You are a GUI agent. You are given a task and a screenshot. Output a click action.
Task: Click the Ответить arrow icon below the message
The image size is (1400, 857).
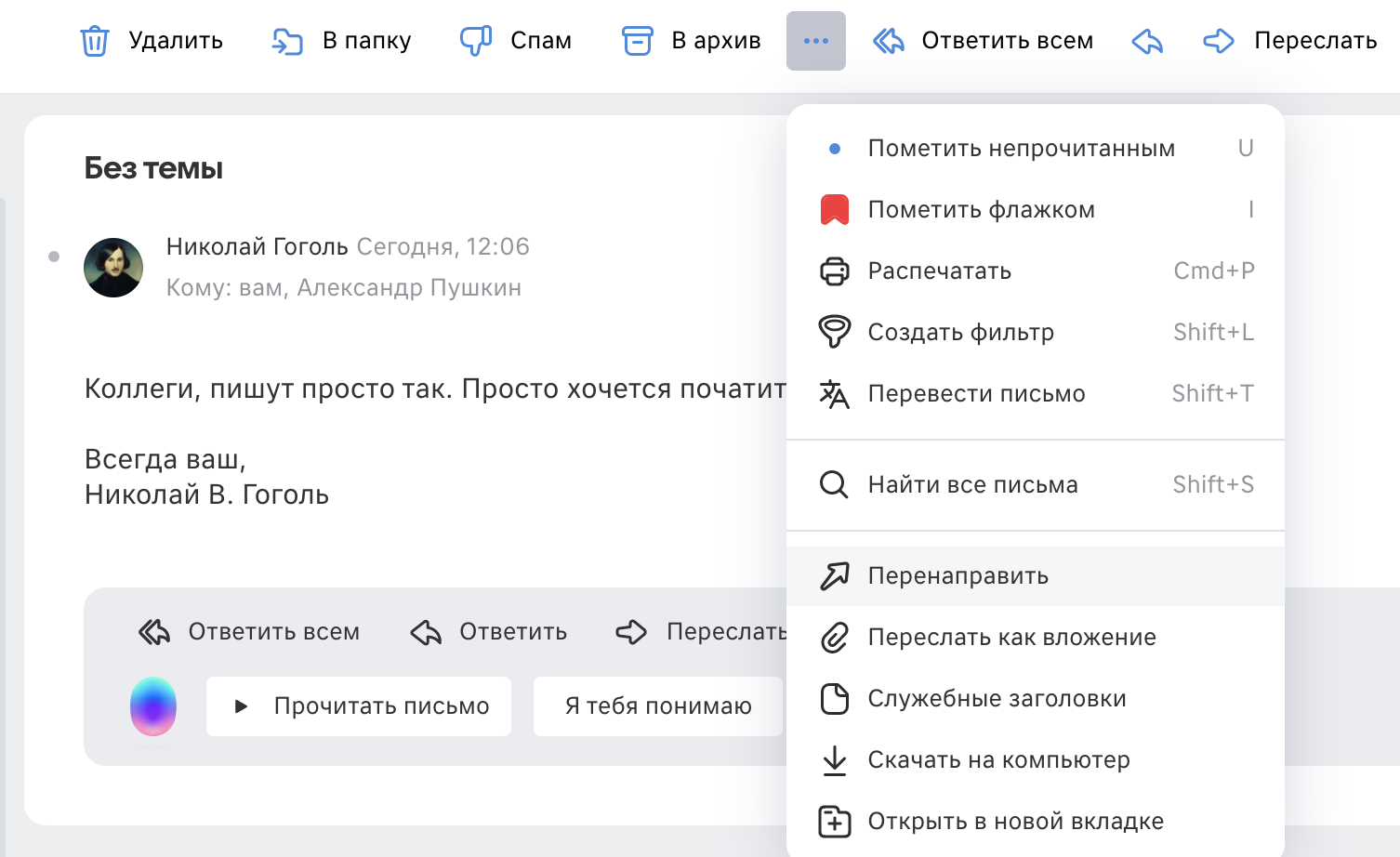point(426,632)
